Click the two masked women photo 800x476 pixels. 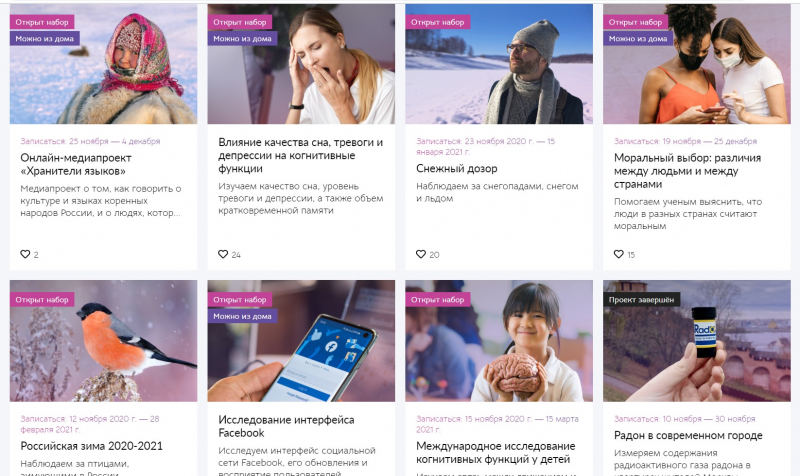click(697, 64)
